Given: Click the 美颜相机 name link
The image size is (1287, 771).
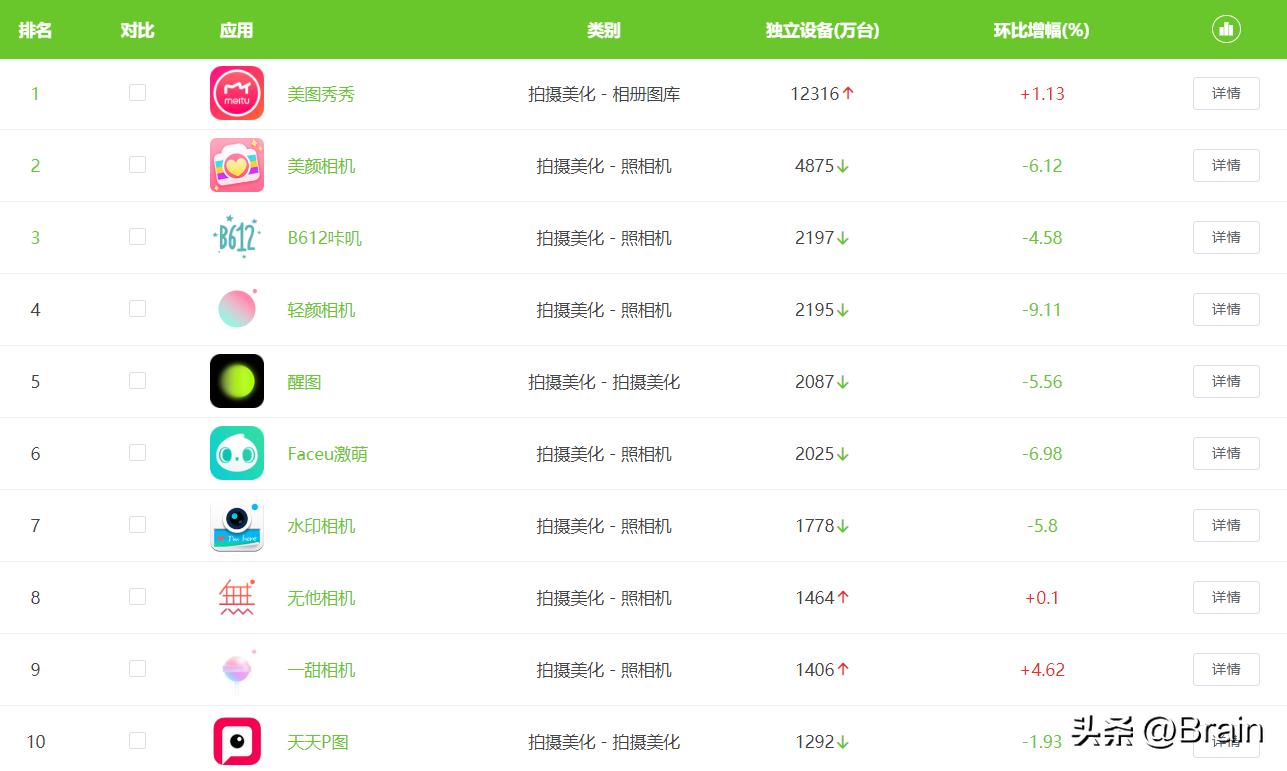Looking at the screenshot, I should (x=321, y=165).
